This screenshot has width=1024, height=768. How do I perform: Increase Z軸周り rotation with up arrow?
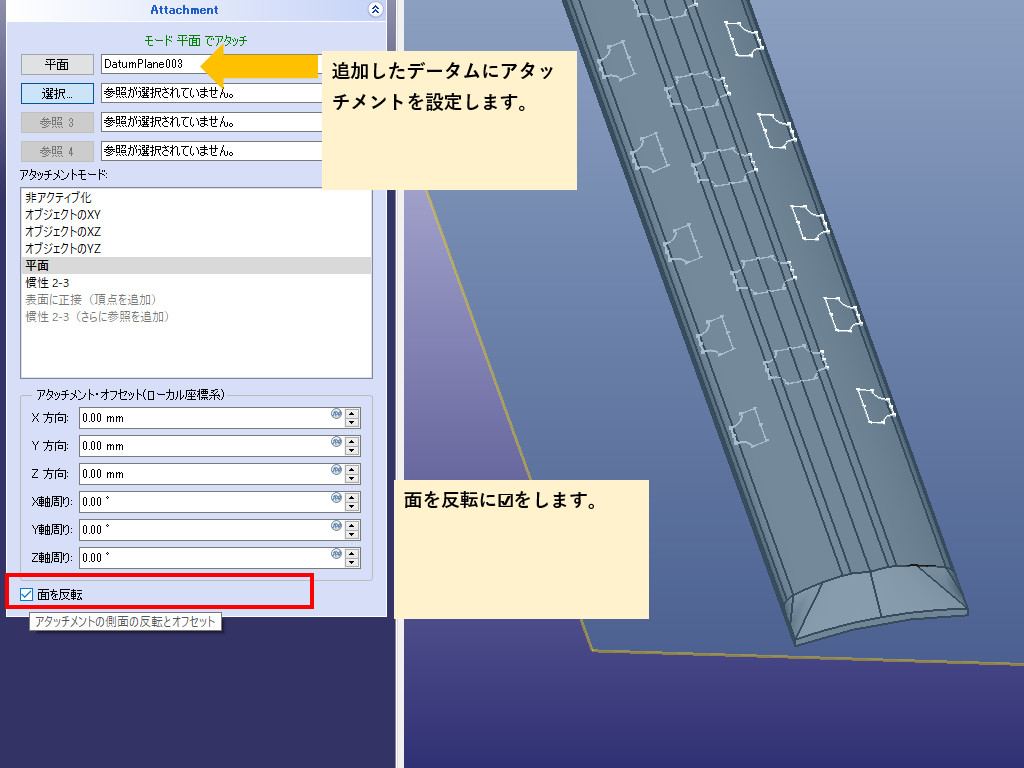click(x=352, y=553)
